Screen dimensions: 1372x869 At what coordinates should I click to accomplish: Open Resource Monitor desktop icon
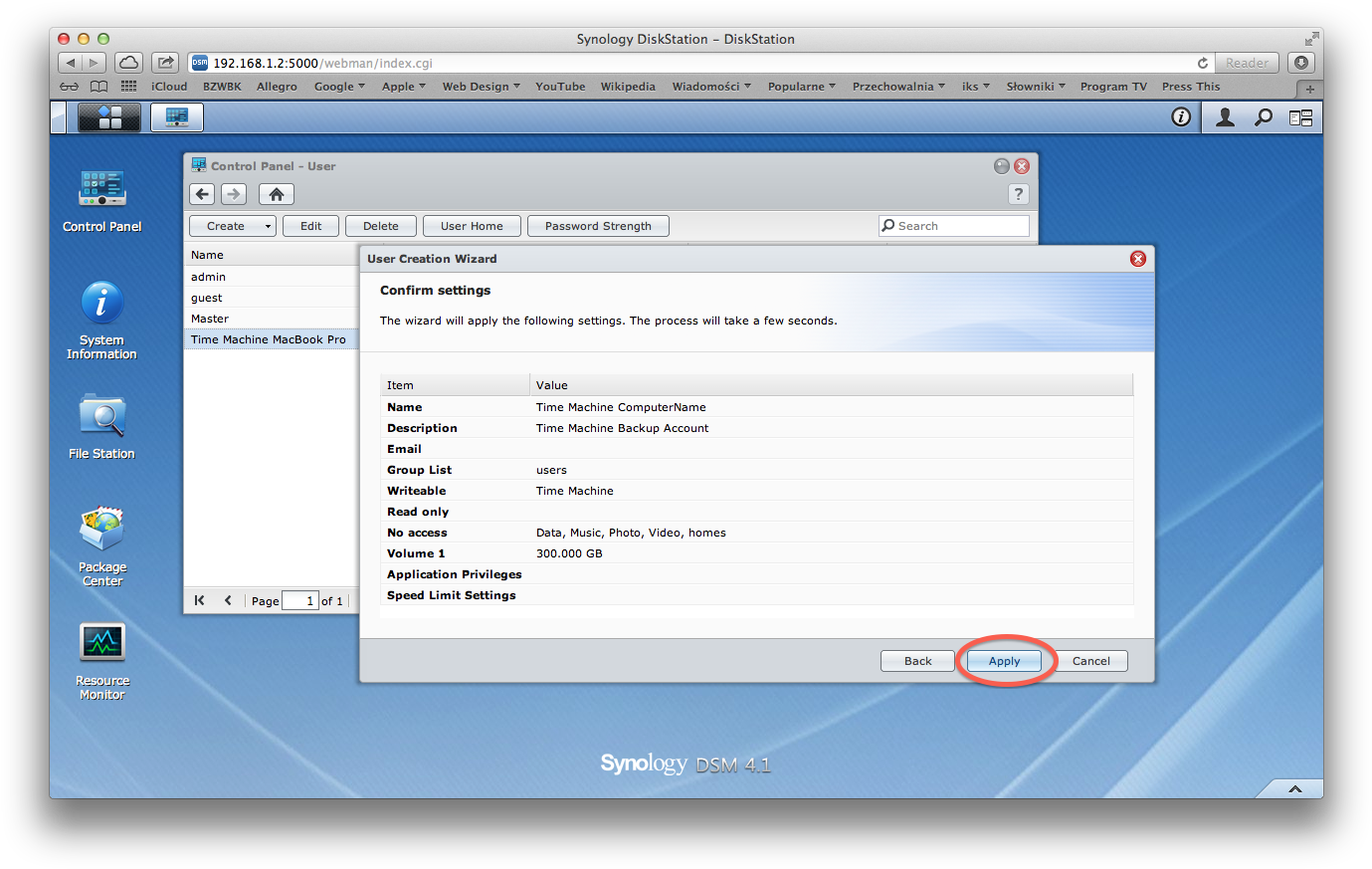click(x=101, y=644)
